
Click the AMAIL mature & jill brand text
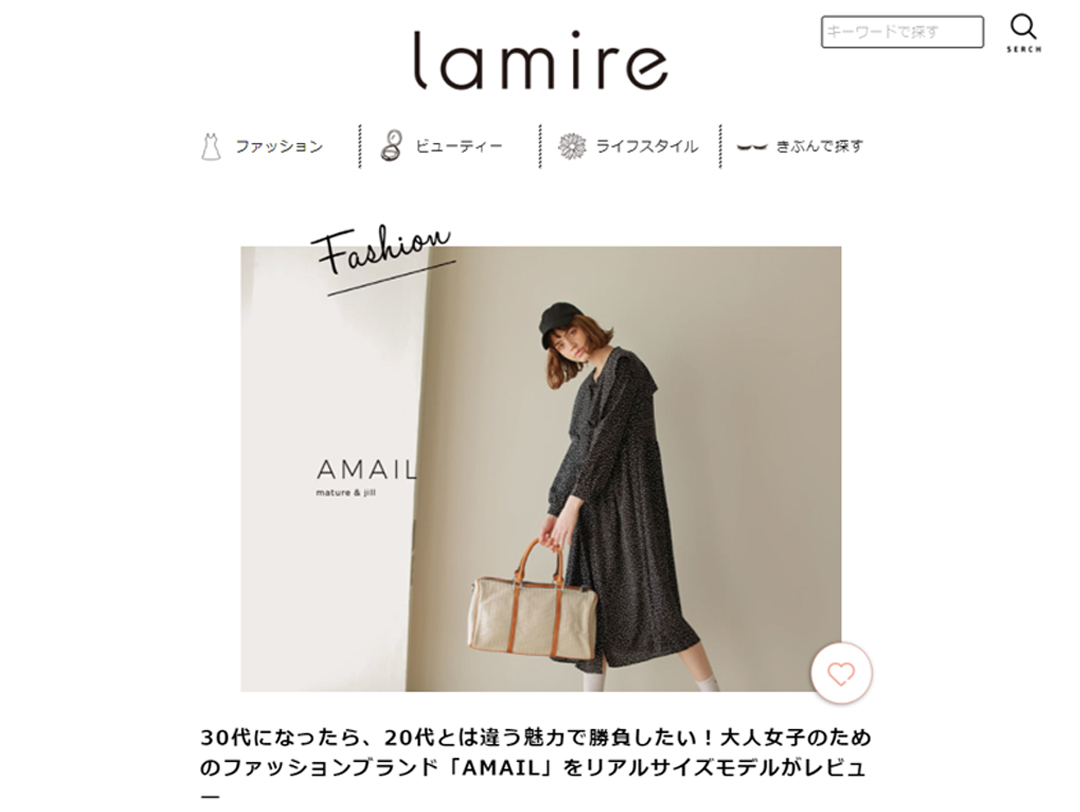[x=366, y=477]
